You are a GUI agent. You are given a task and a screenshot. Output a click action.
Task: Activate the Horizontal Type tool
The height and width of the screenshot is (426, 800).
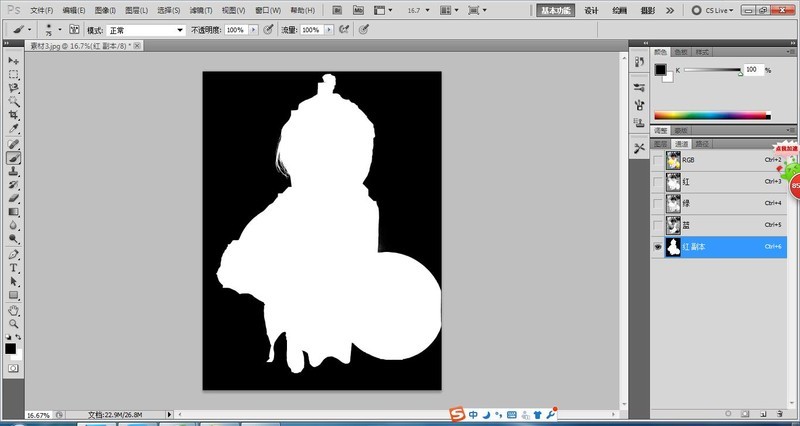coord(14,268)
